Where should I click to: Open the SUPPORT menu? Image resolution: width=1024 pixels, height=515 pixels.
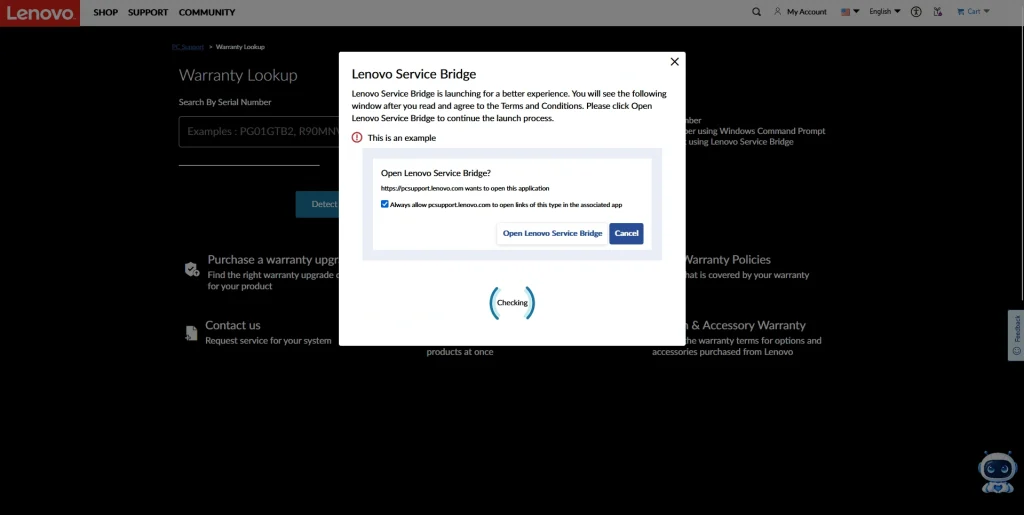(148, 12)
